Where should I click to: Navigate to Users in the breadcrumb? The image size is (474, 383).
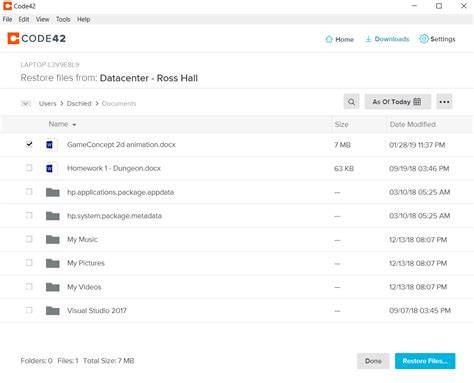coord(48,104)
